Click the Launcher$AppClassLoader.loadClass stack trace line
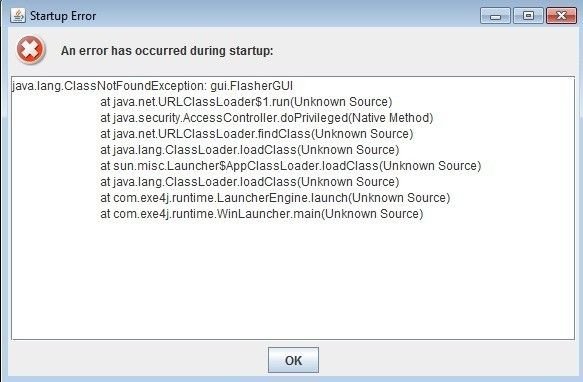 (x=291, y=166)
